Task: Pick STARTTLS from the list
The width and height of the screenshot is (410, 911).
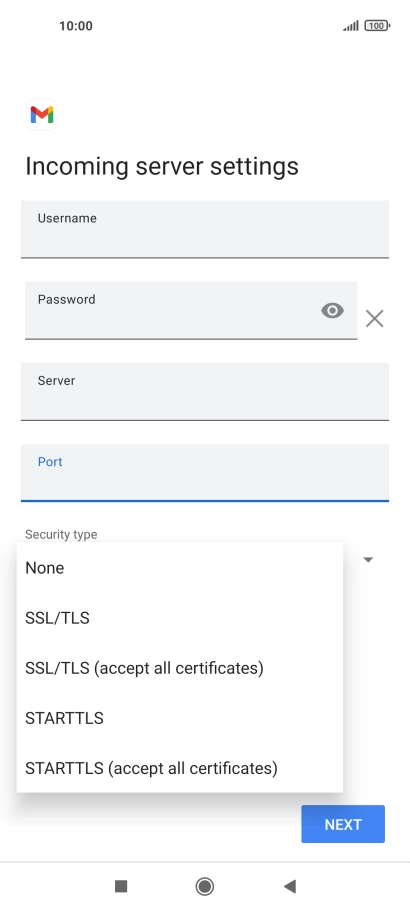Action: [179, 718]
